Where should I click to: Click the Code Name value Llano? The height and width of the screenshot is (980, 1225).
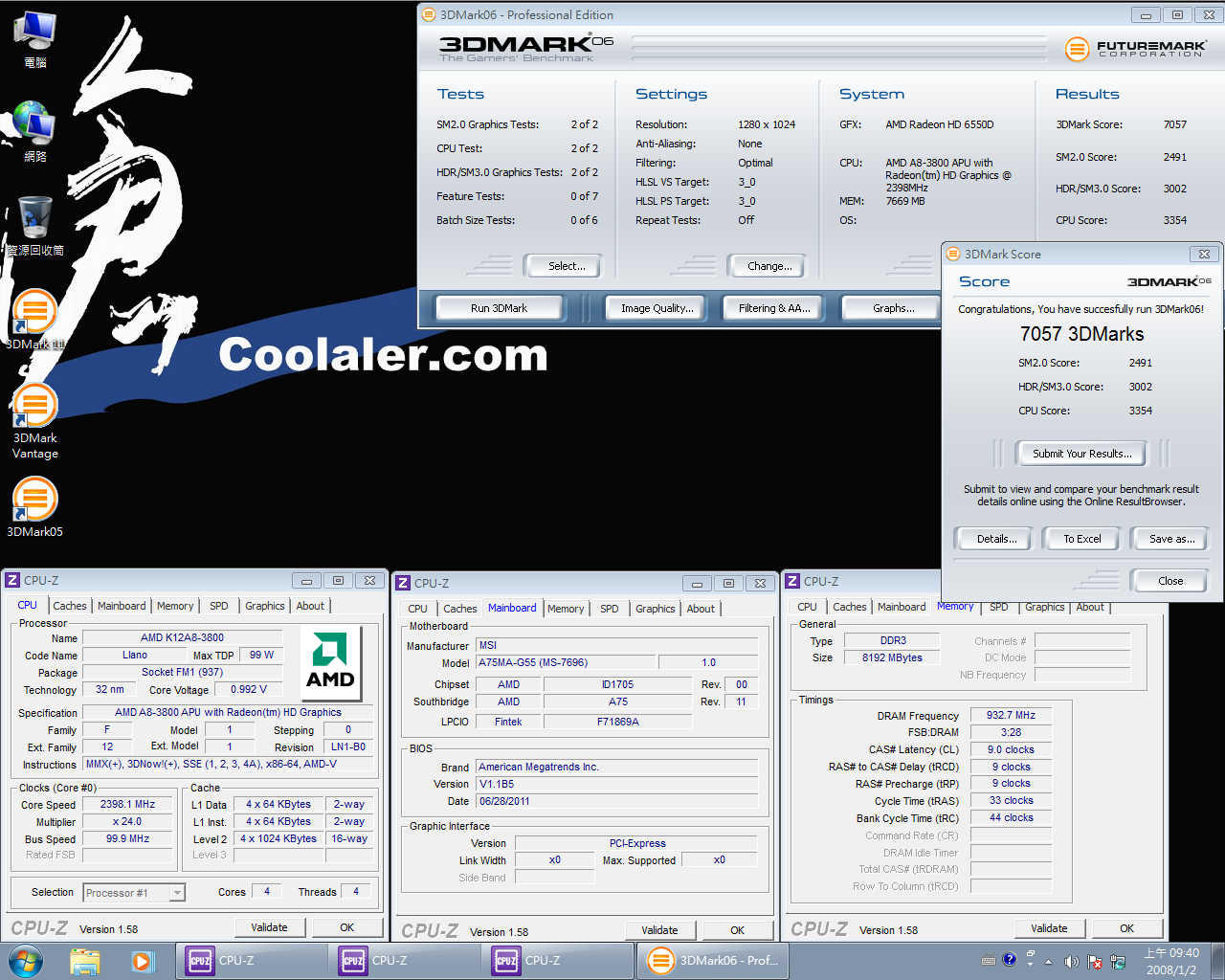pyautogui.click(x=135, y=655)
